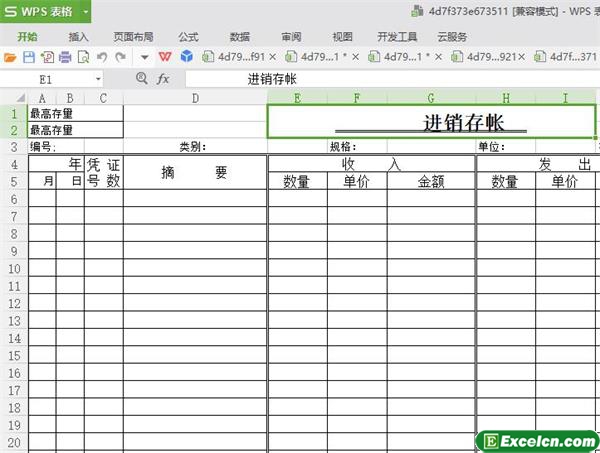Select row 10 header

tap(14, 269)
